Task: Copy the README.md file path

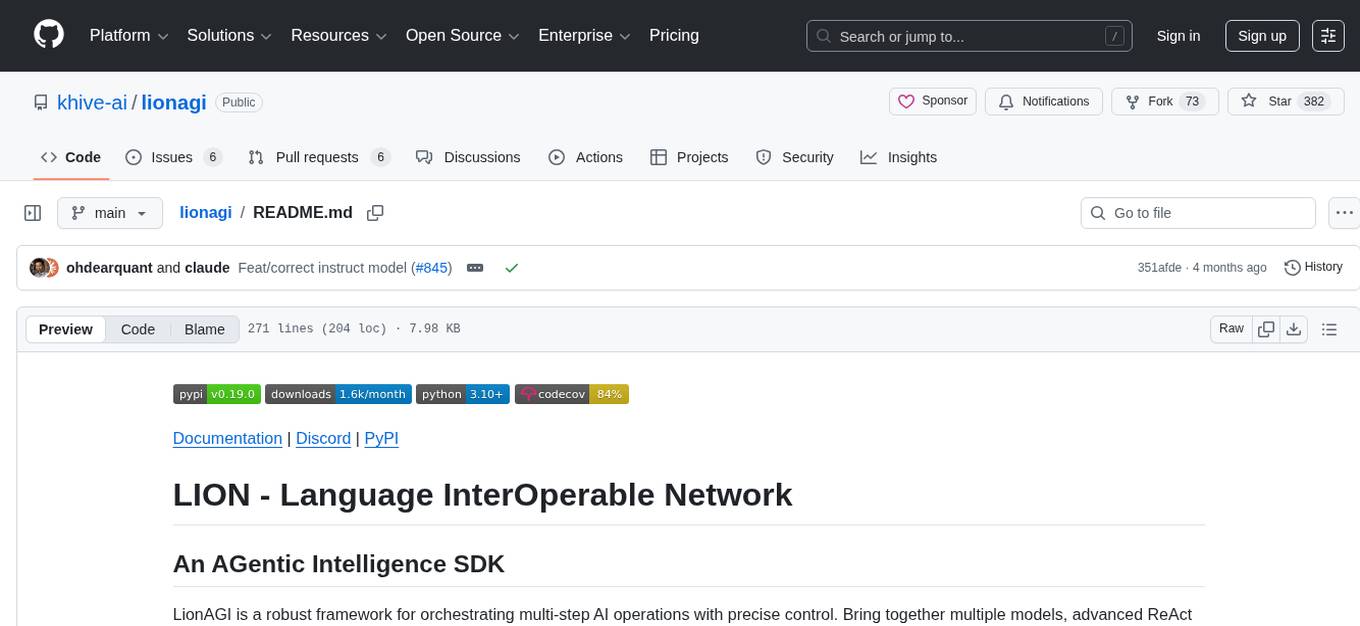Action: [x=375, y=213]
